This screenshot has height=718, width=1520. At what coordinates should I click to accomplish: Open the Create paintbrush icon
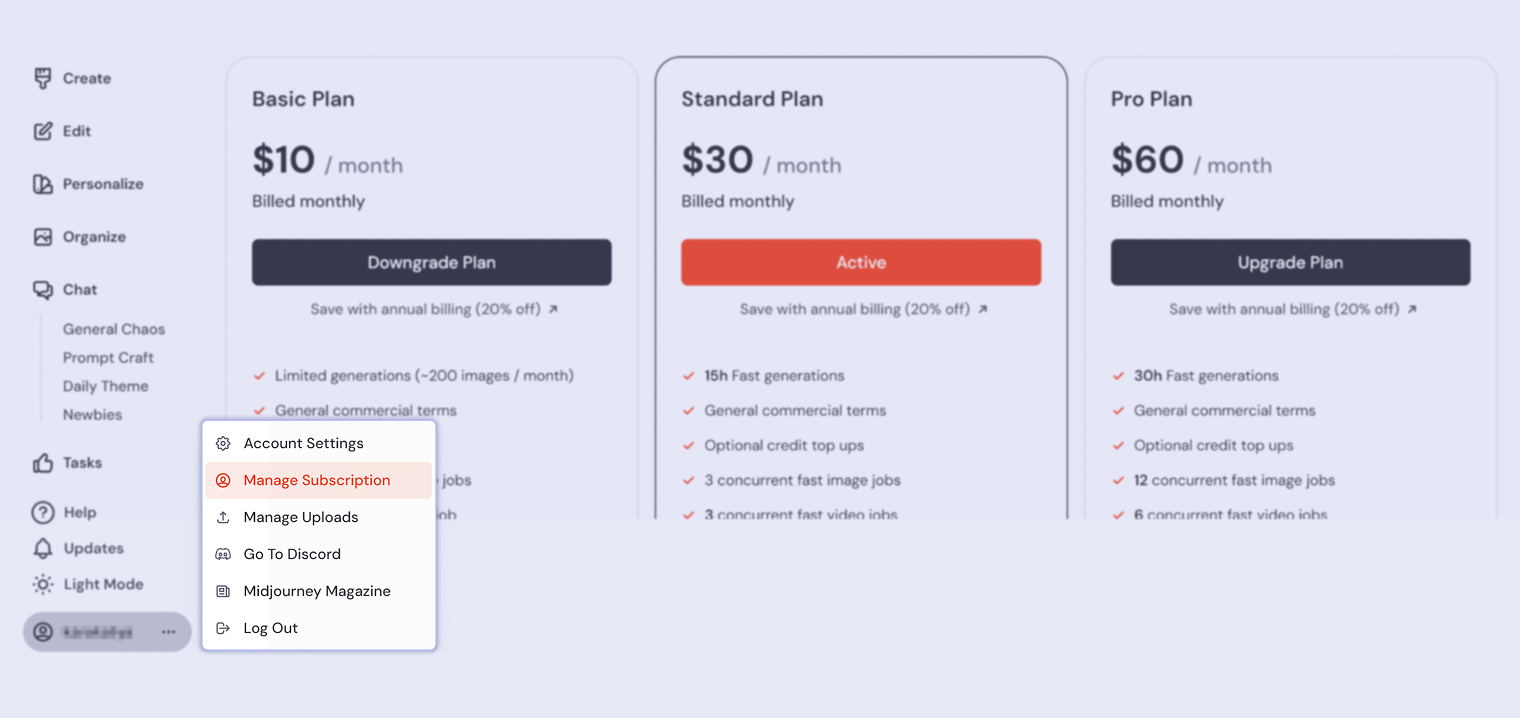point(42,78)
